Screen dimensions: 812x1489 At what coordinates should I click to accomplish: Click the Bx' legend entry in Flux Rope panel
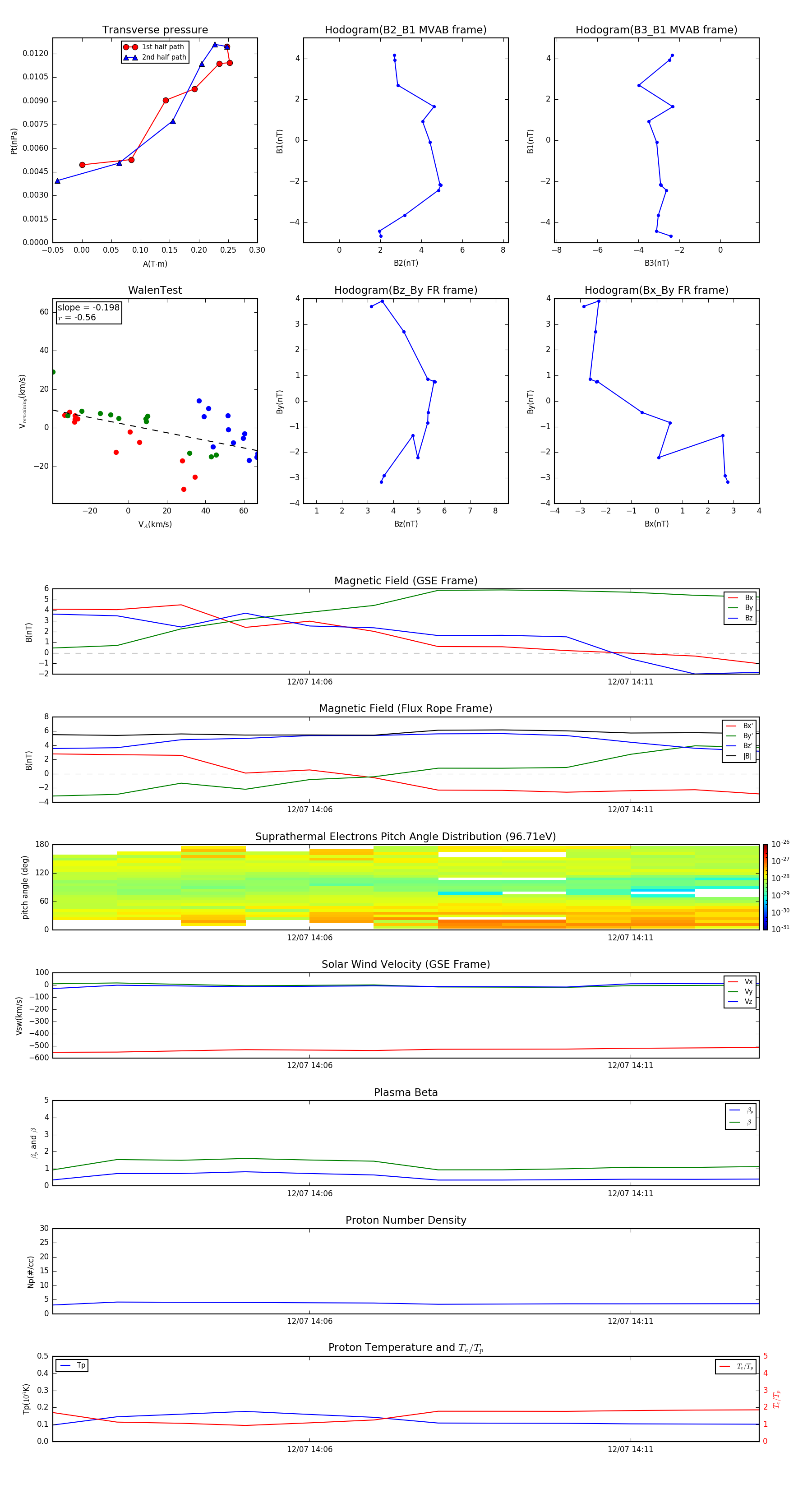[x=739, y=726]
